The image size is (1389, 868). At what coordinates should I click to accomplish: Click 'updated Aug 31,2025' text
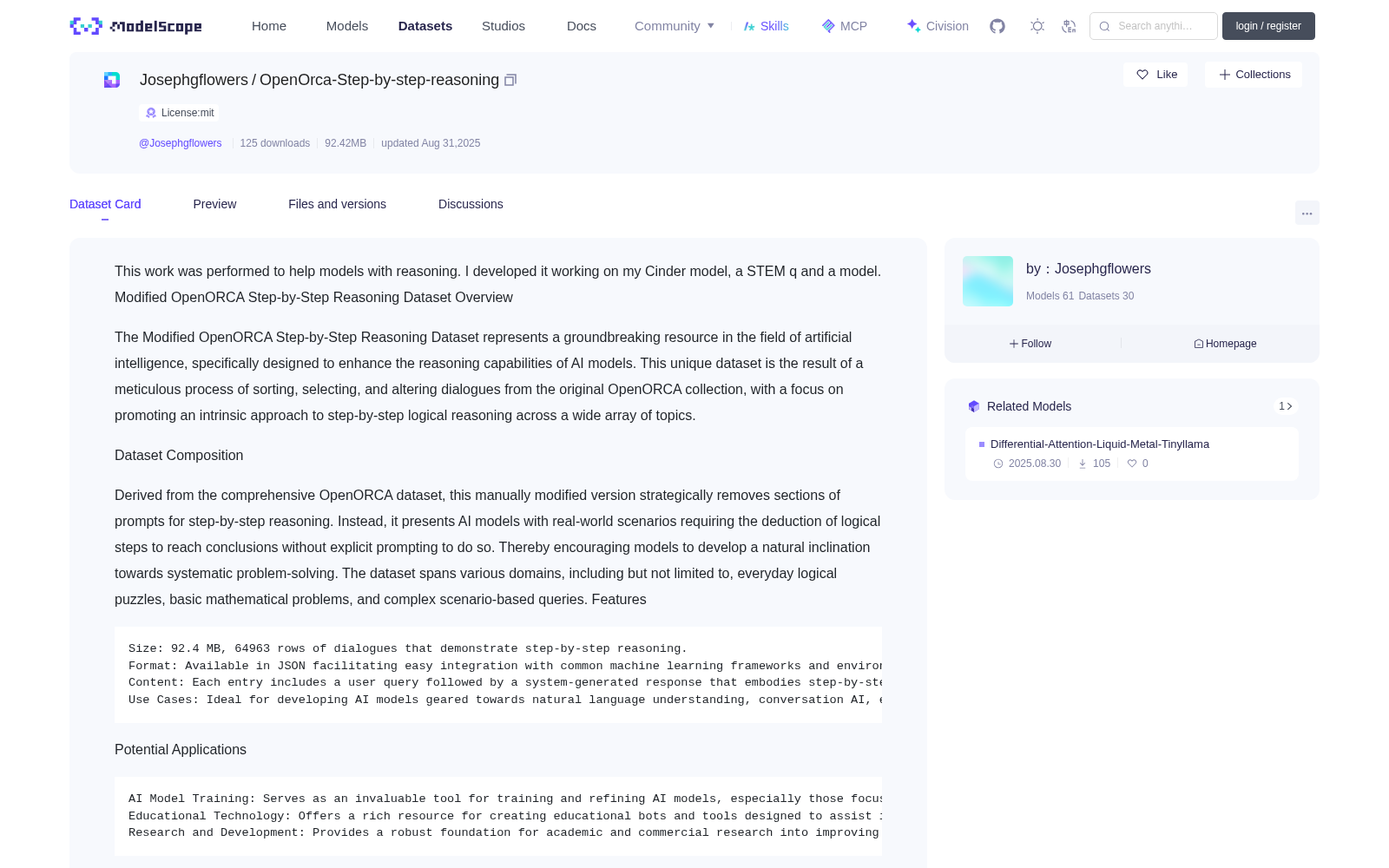(431, 143)
